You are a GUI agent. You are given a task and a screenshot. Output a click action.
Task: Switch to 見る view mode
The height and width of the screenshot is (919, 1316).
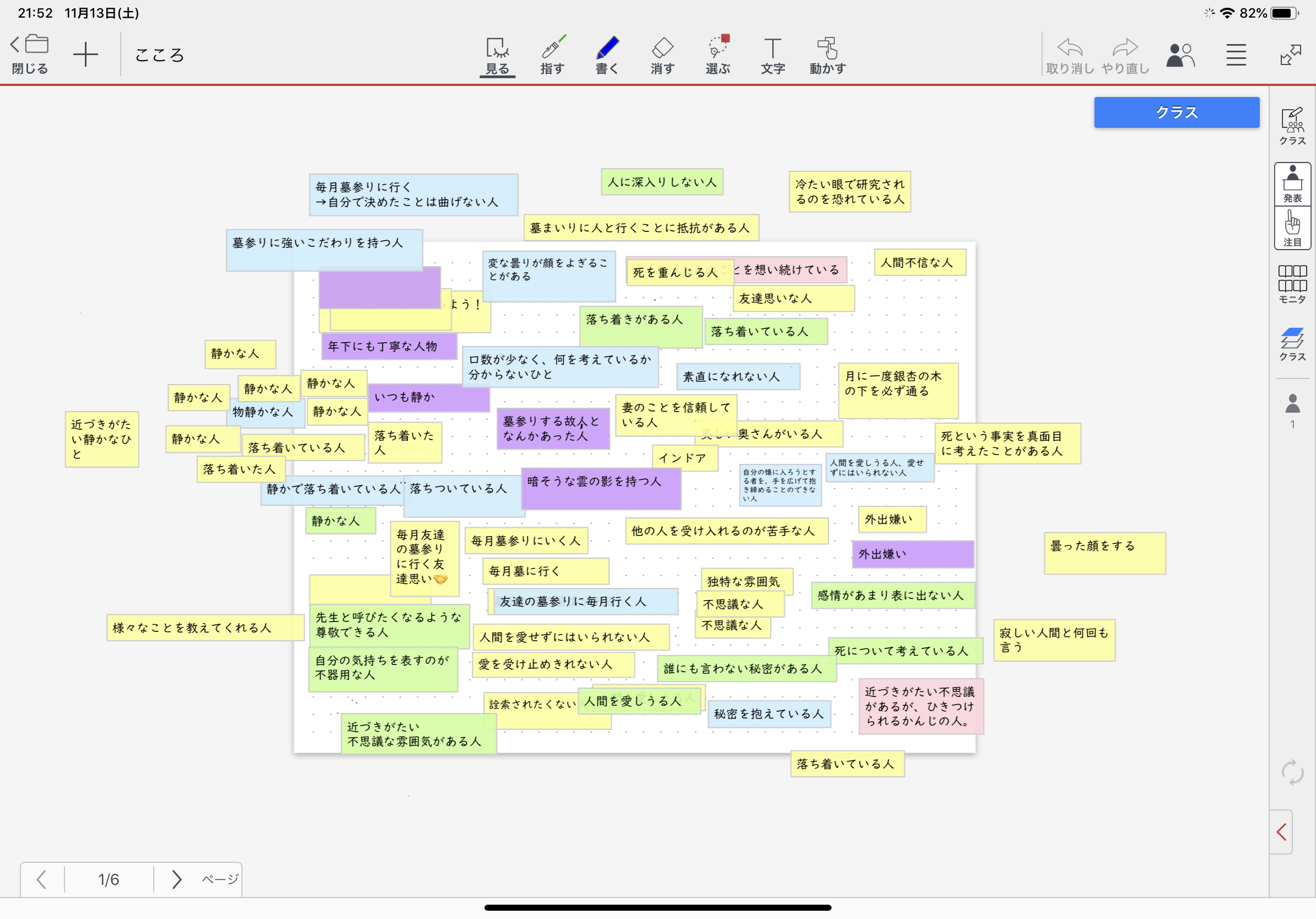497,55
